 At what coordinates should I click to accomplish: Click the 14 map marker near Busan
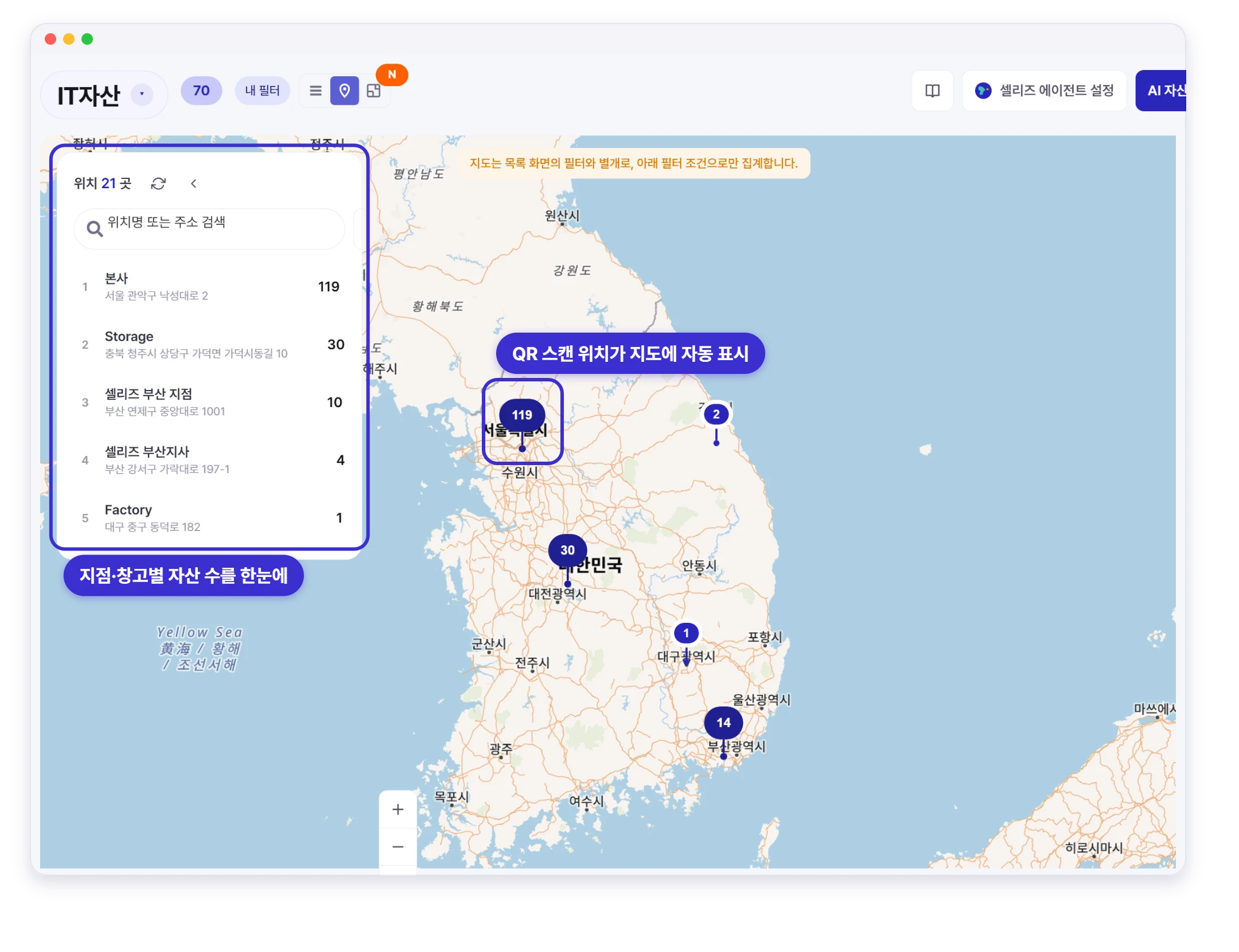[x=723, y=723]
